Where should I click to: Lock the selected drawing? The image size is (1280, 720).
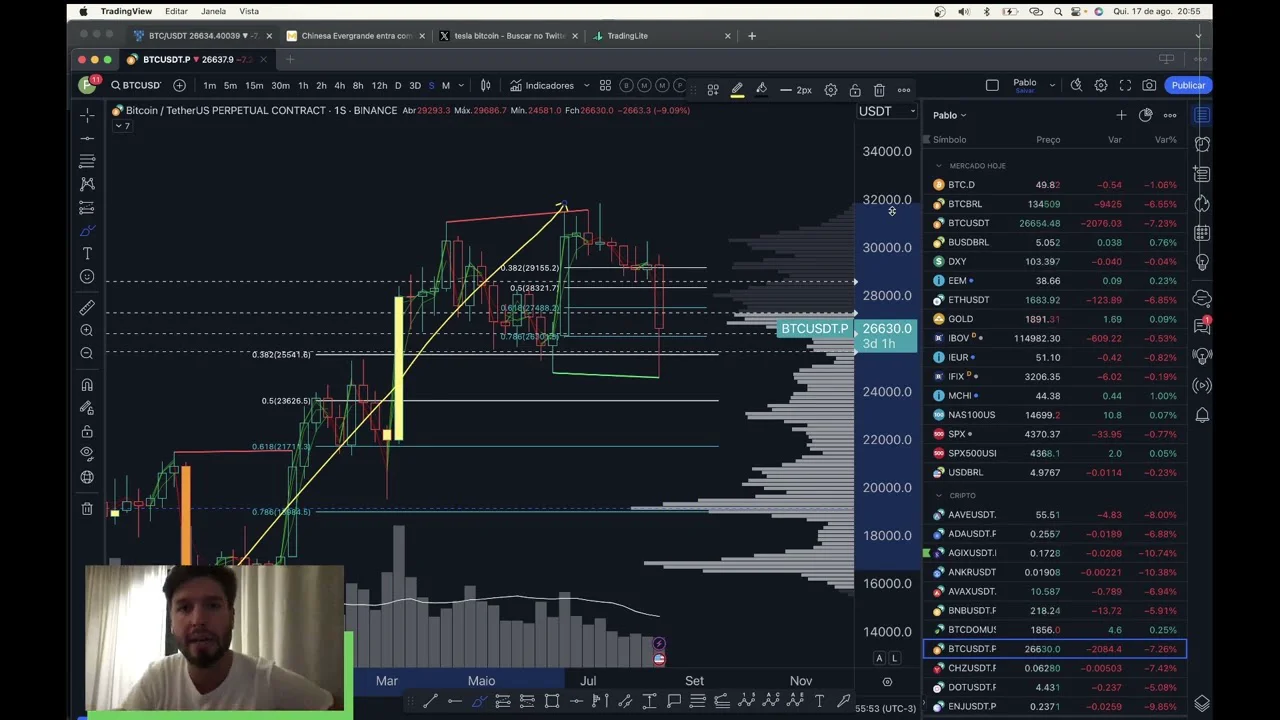pyautogui.click(x=855, y=90)
